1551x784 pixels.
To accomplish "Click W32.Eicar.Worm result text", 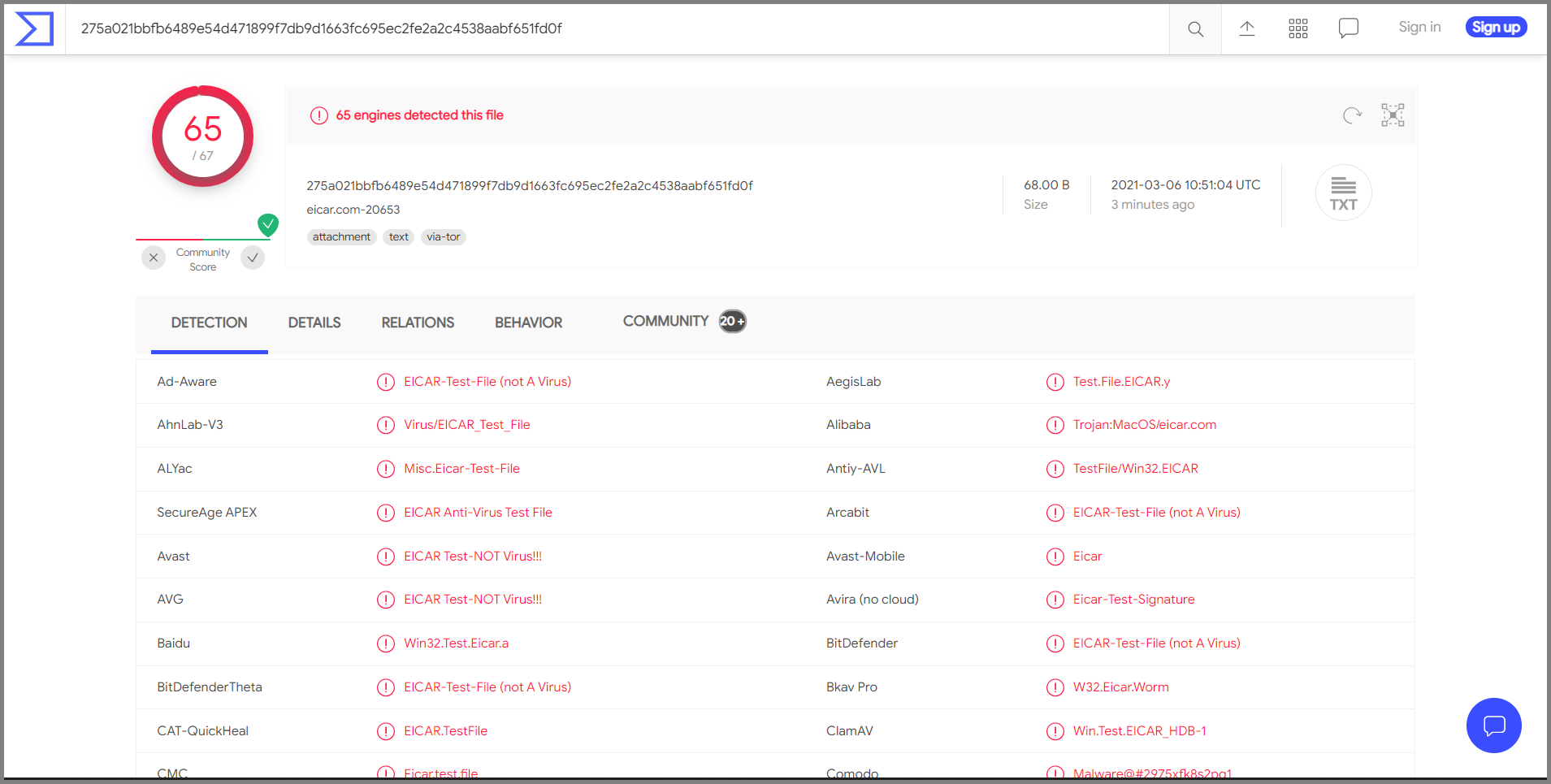I will (x=1121, y=687).
